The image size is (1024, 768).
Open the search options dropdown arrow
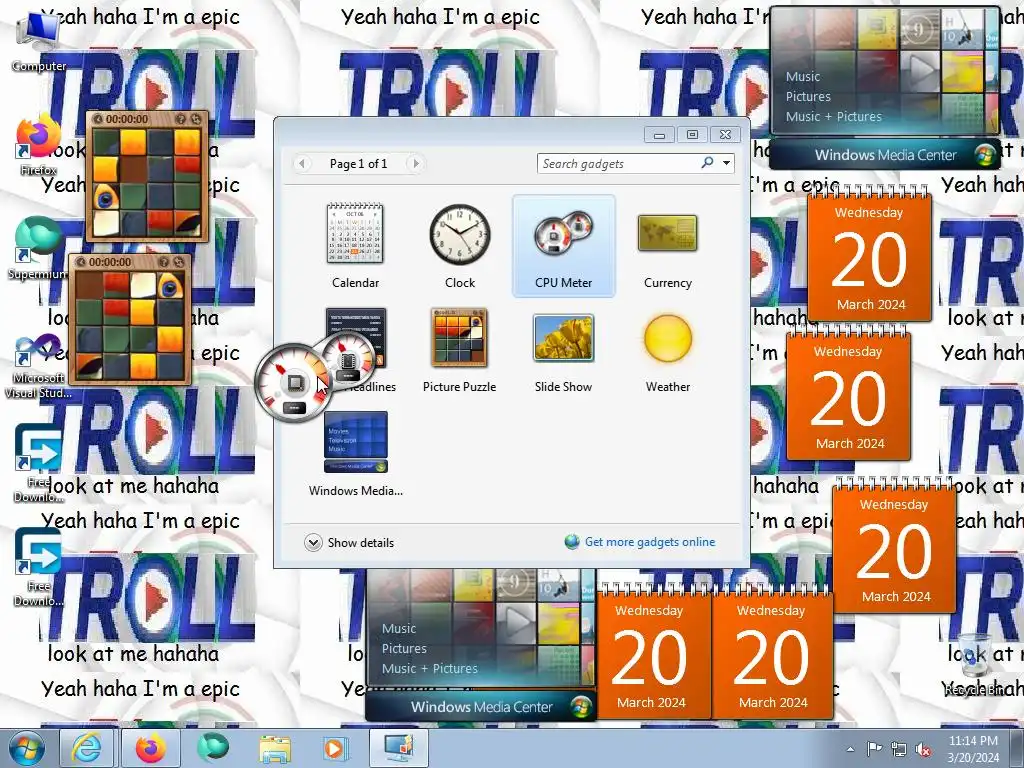726,163
